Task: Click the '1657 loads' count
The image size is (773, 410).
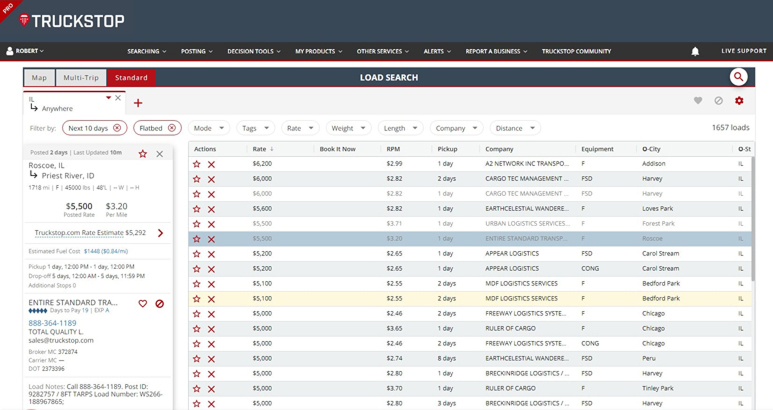Action: click(730, 128)
